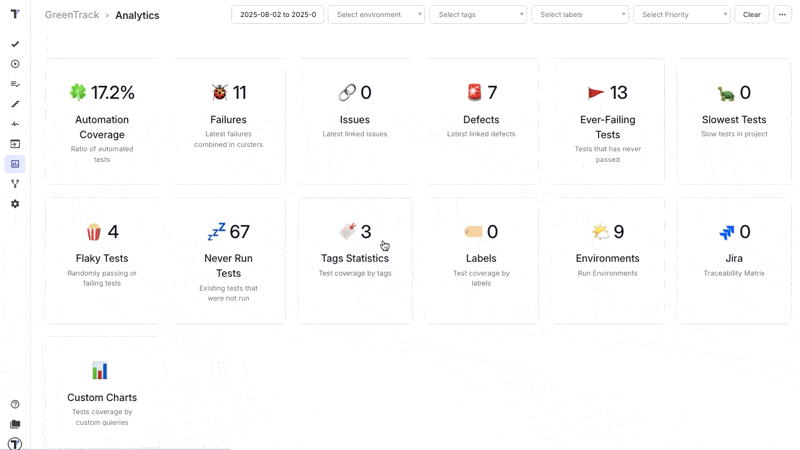Screen dimensions: 800x450
Task: Open the Settings gear icon in sidebar
Action: (15, 204)
